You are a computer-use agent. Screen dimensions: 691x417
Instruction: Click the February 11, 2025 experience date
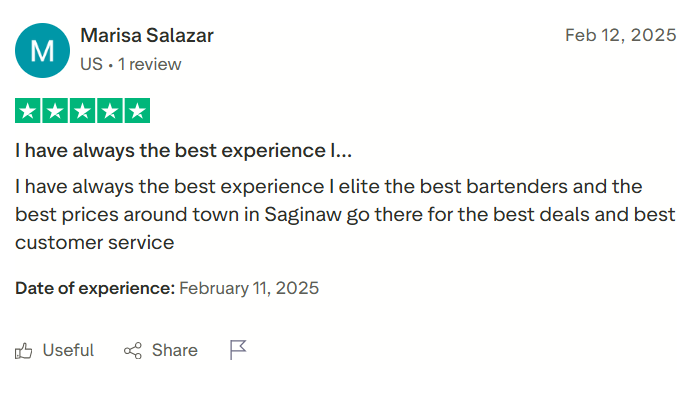click(249, 289)
